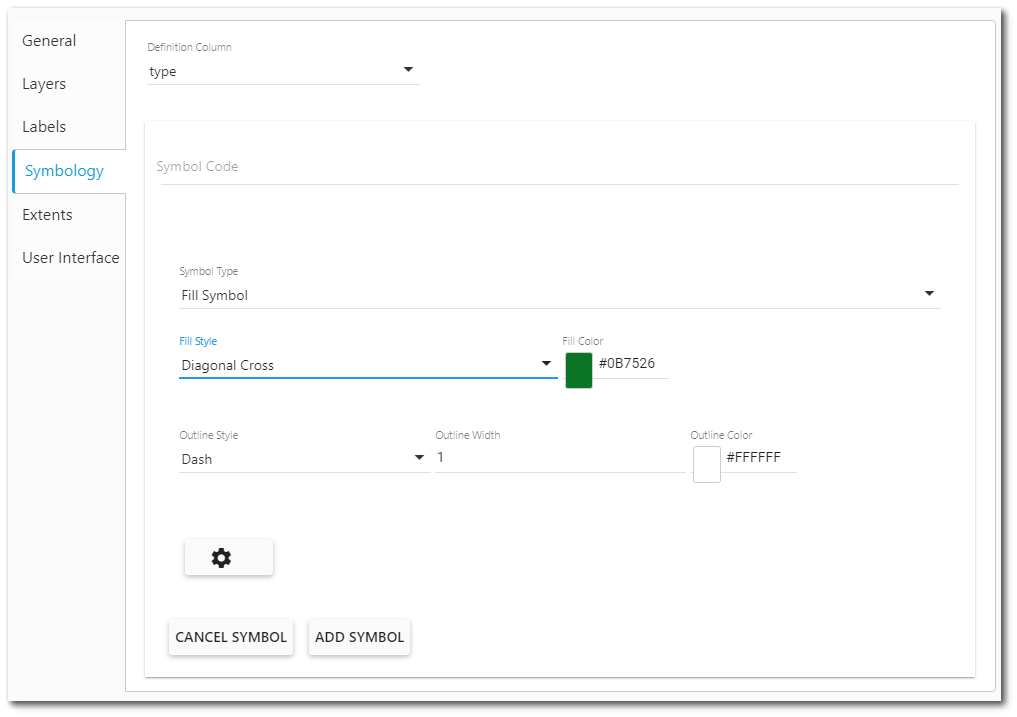Open the Outline Style dropdown showing Dash
Screen dimensions: 1017x717
pyautogui.click(x=300, y=458)
